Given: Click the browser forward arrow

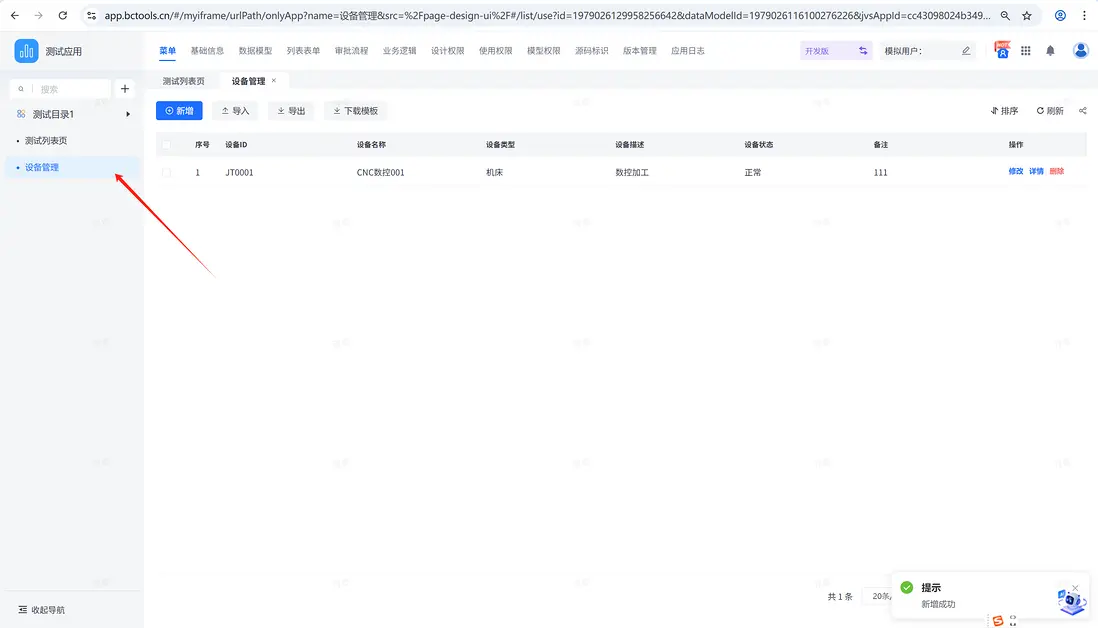Looking at the screenshot, I should coord(39,15).
